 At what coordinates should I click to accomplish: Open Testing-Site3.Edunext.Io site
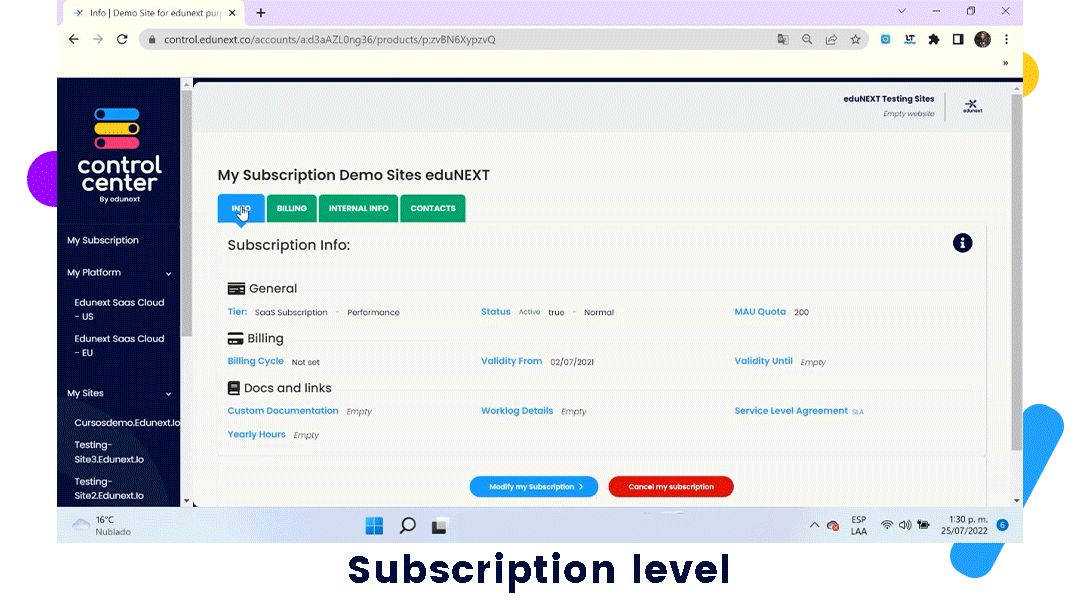(x=109, y=452)
